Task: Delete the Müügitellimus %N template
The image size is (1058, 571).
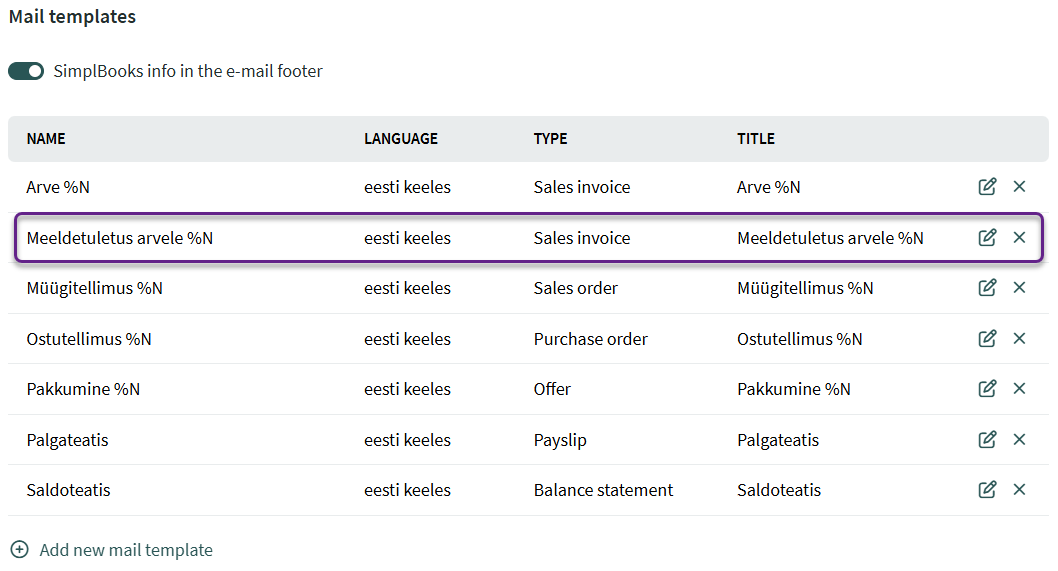Action: pos(1020,287)
